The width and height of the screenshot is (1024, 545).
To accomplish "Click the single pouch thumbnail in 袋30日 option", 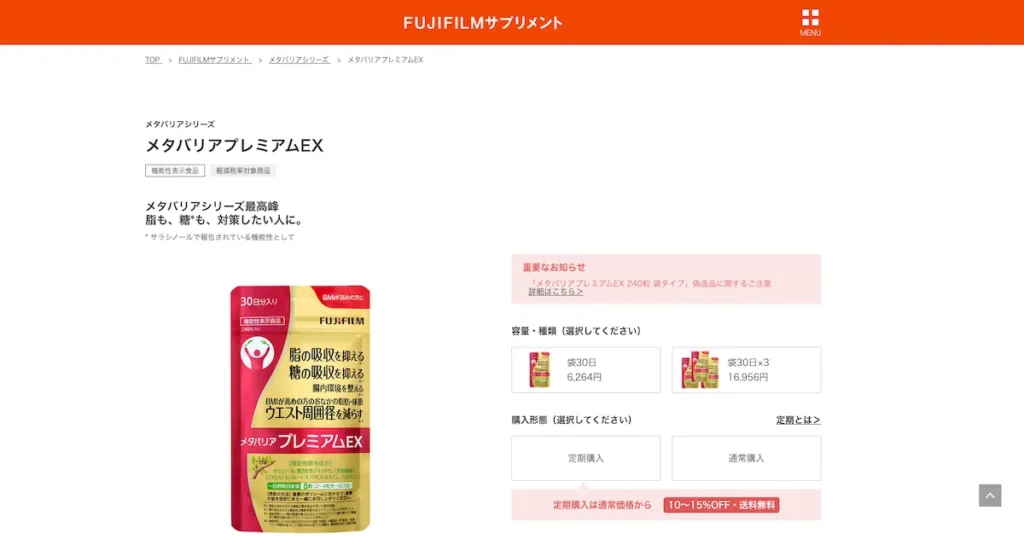I will [x=539, y=369].
